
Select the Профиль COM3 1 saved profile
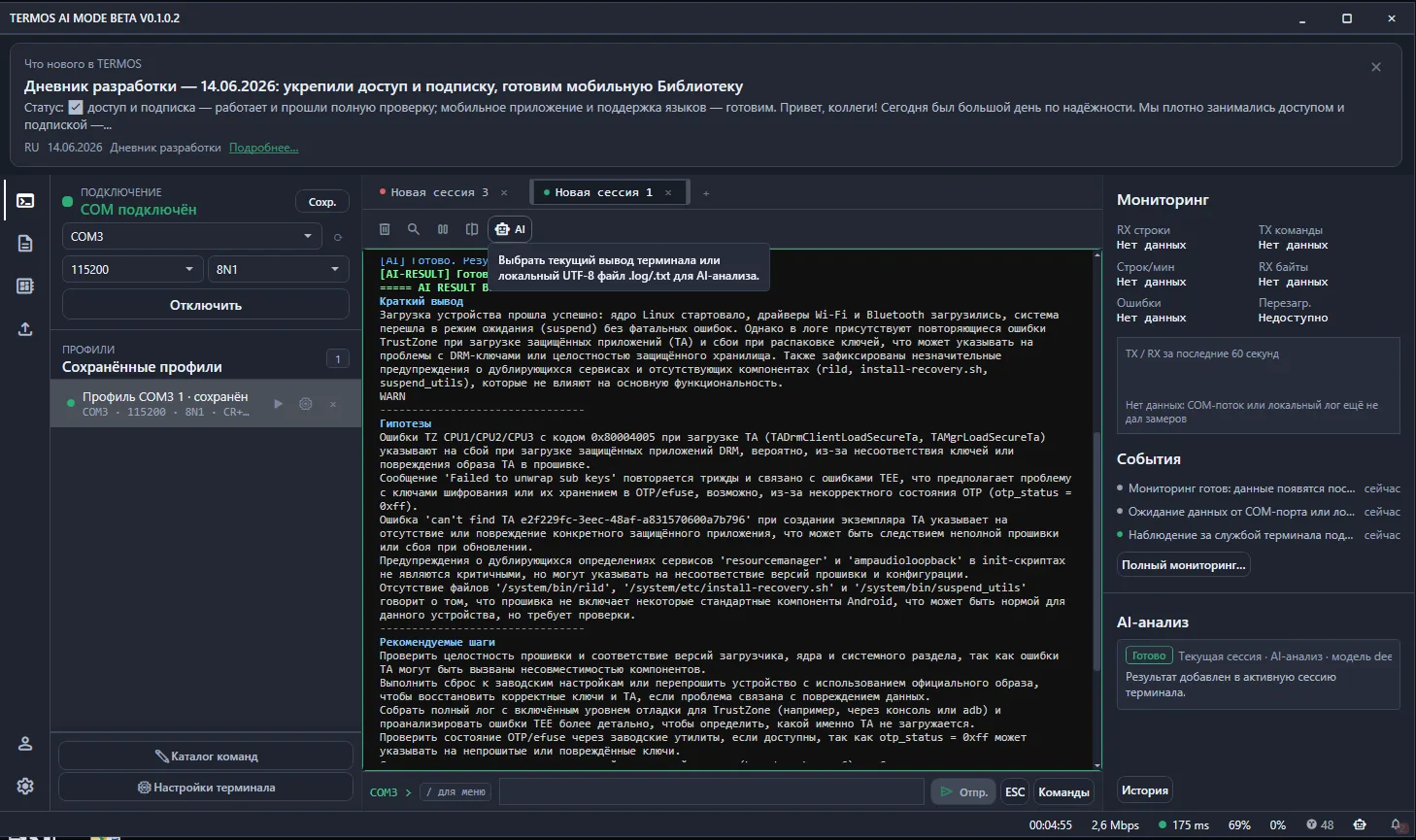[x=206, y=404]
